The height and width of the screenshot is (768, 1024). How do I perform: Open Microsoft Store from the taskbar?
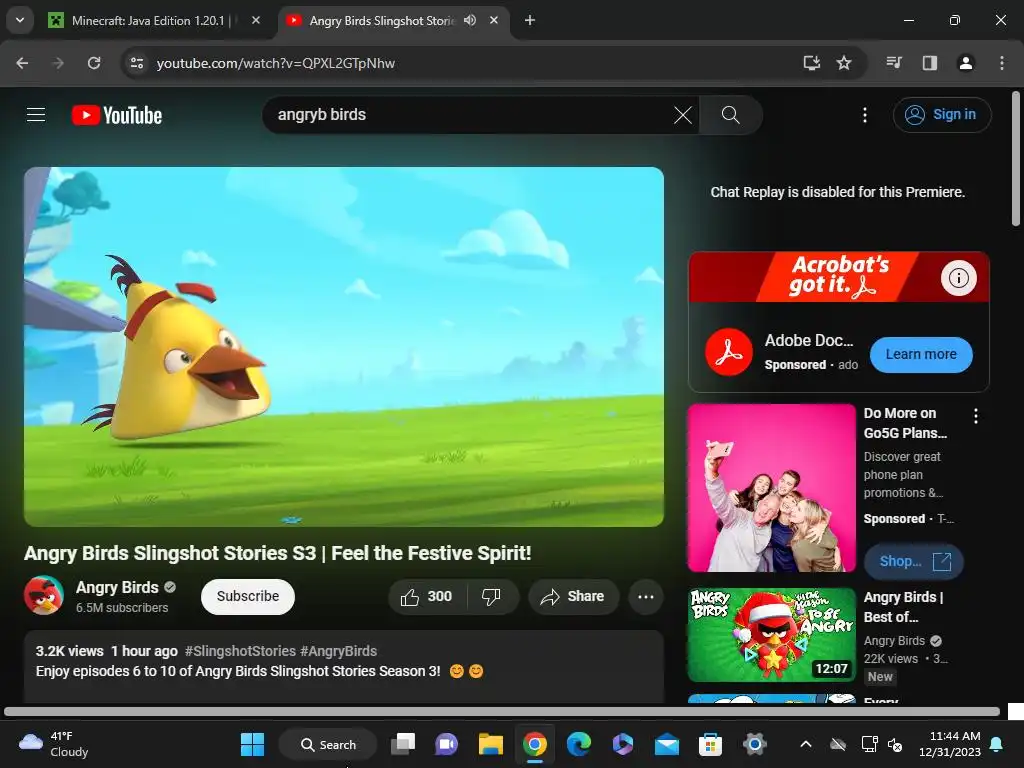coord(711,744)
